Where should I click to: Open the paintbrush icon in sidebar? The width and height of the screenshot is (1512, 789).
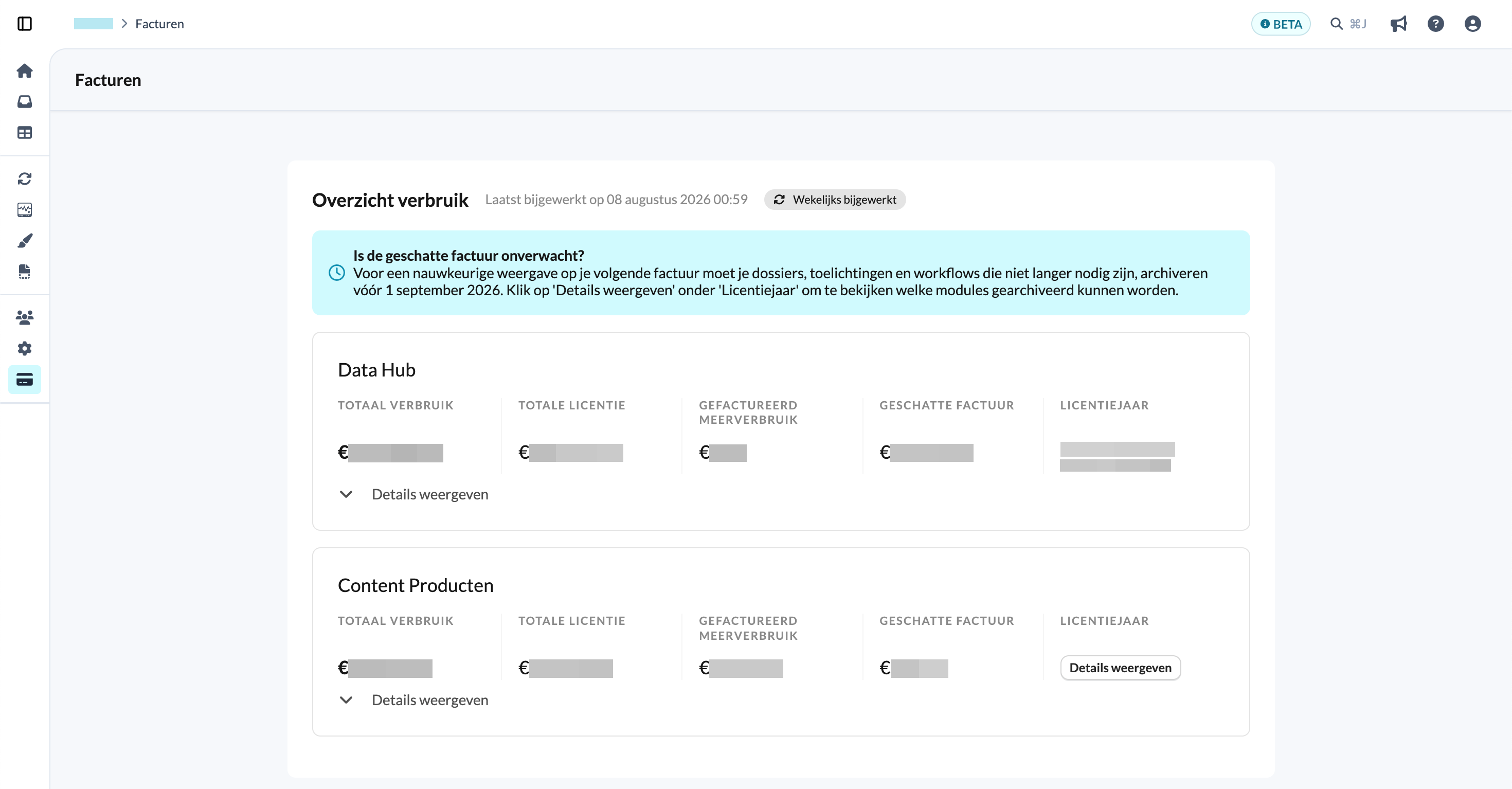pyautogui.click(x=25, y=241)
